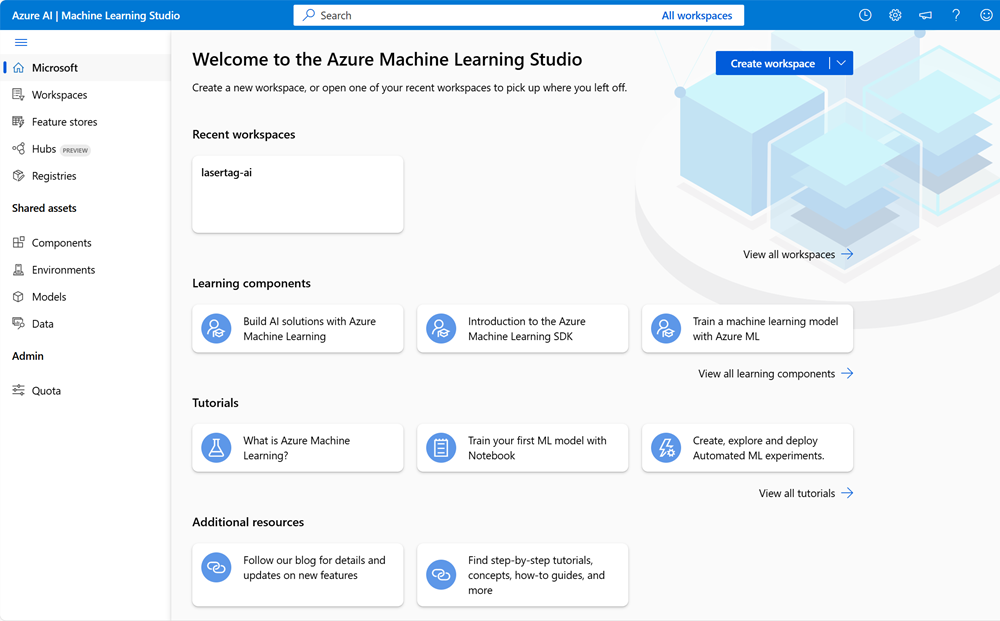The image size is (1000, 621).
Task: Click the megaphone announcements icon
Action: tap(925, 15)
